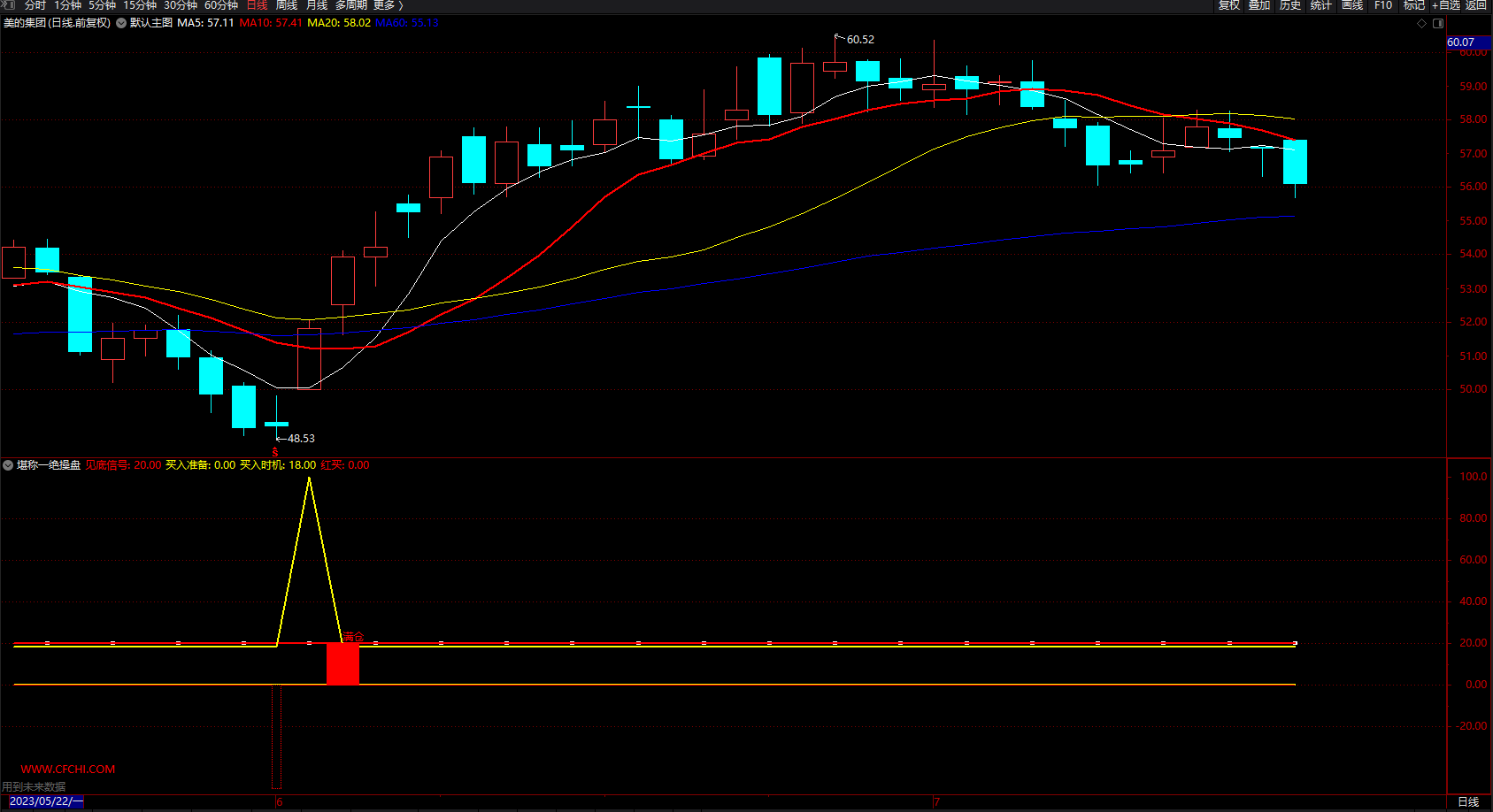Add stock with +自选 button
Screen dimensions: 1493x812
pyautogui.click(x=1446, y=5)
